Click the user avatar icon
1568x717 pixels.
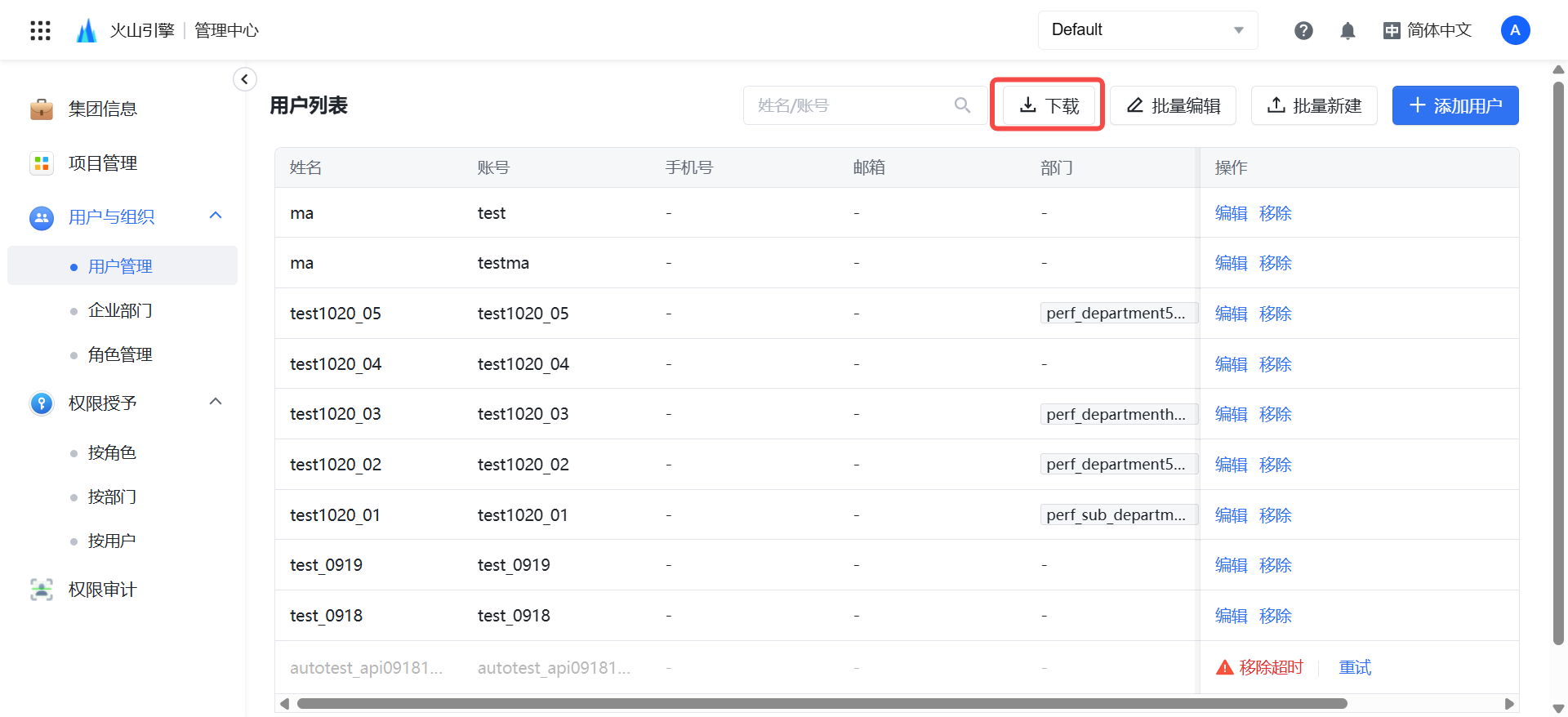click(1515, 30)
